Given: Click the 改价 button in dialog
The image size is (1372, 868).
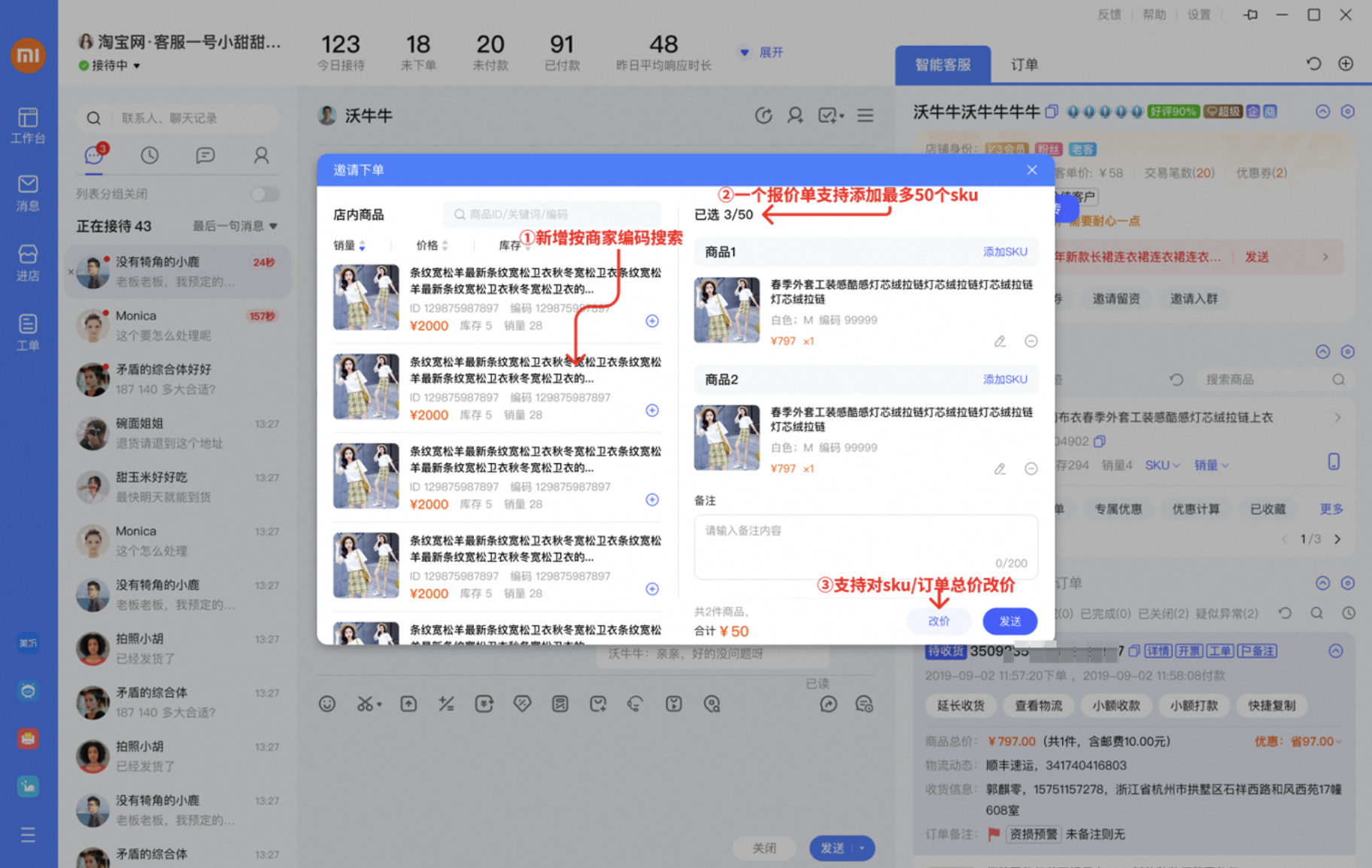Looking at the screenshot, I should coord(939,621).
